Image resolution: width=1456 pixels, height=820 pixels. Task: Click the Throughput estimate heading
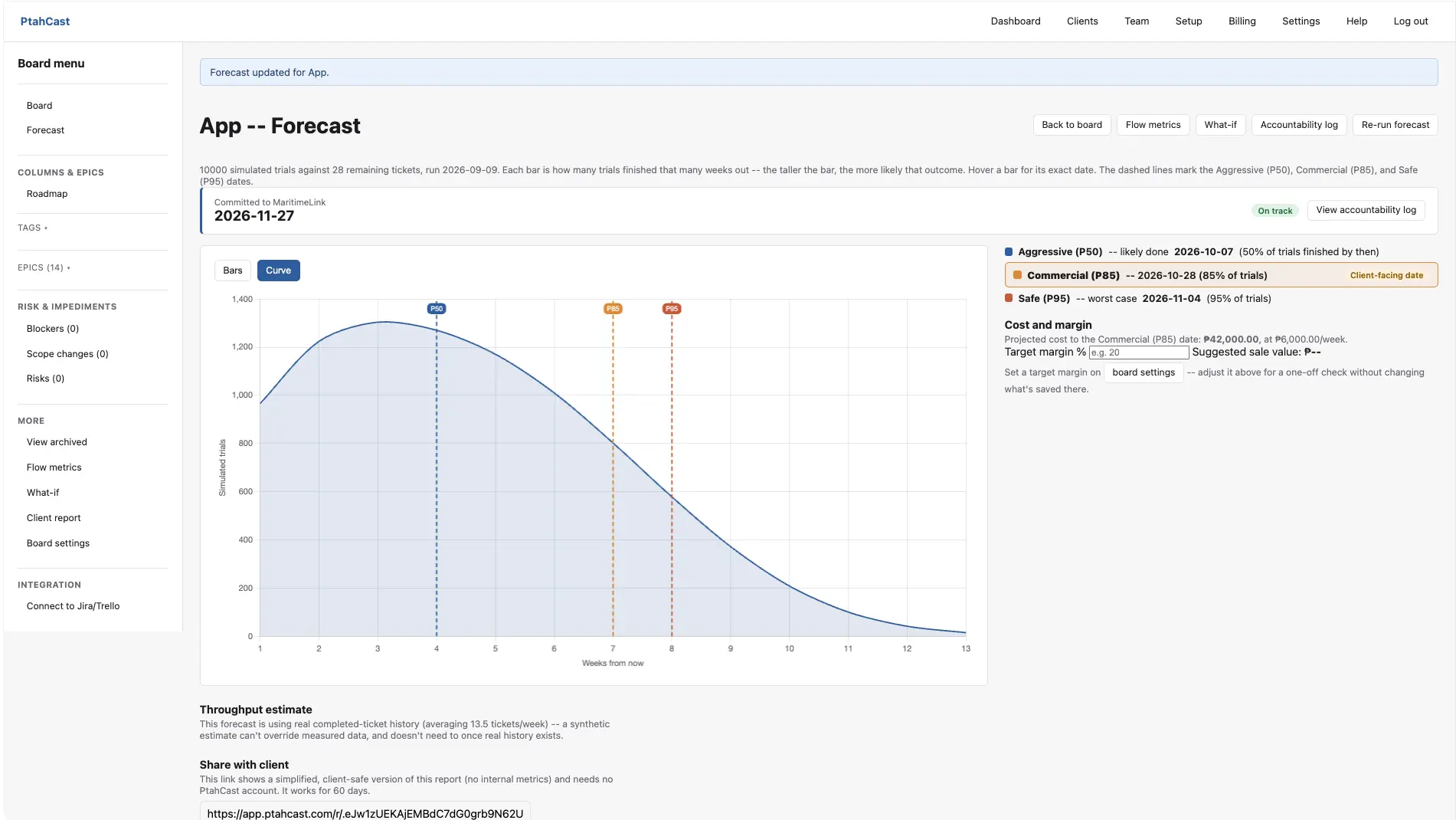pyautogui.click(x=256, y=710)
